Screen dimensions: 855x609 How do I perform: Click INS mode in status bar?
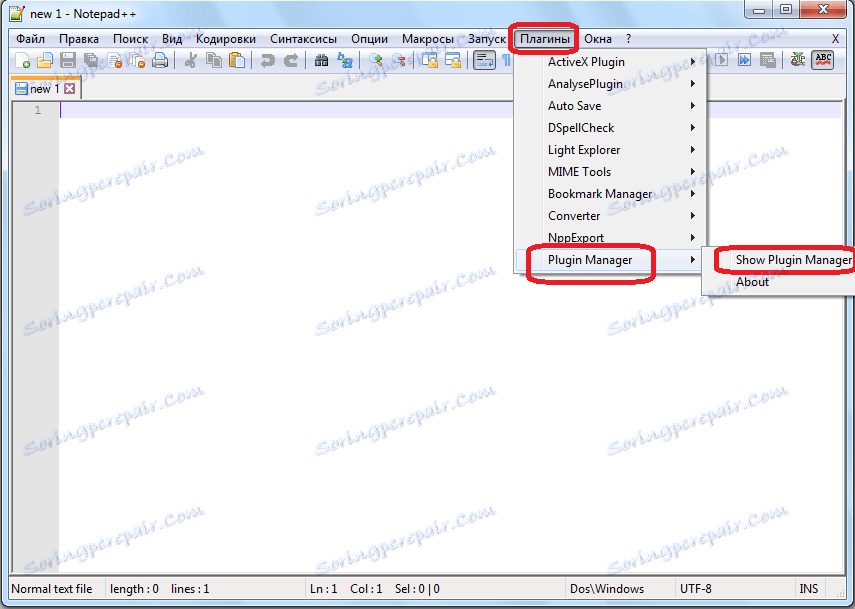[x=809, y=589]
